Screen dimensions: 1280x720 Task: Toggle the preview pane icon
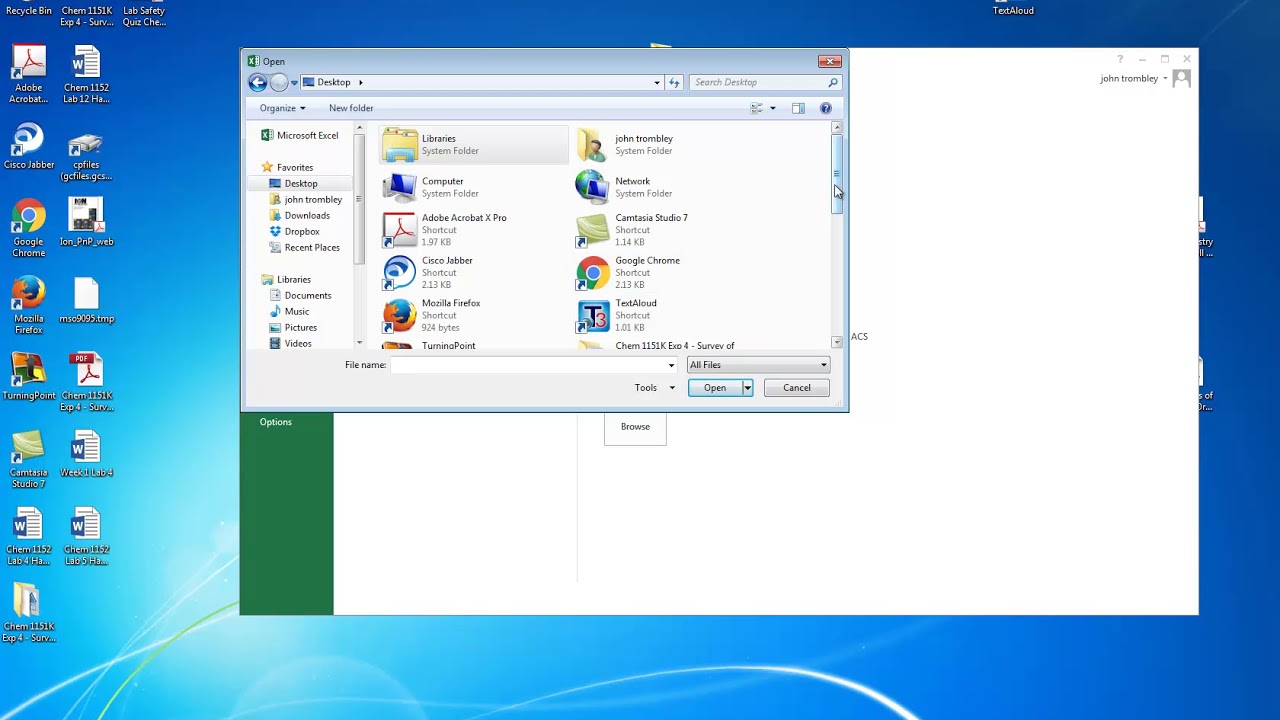point(798,108)
